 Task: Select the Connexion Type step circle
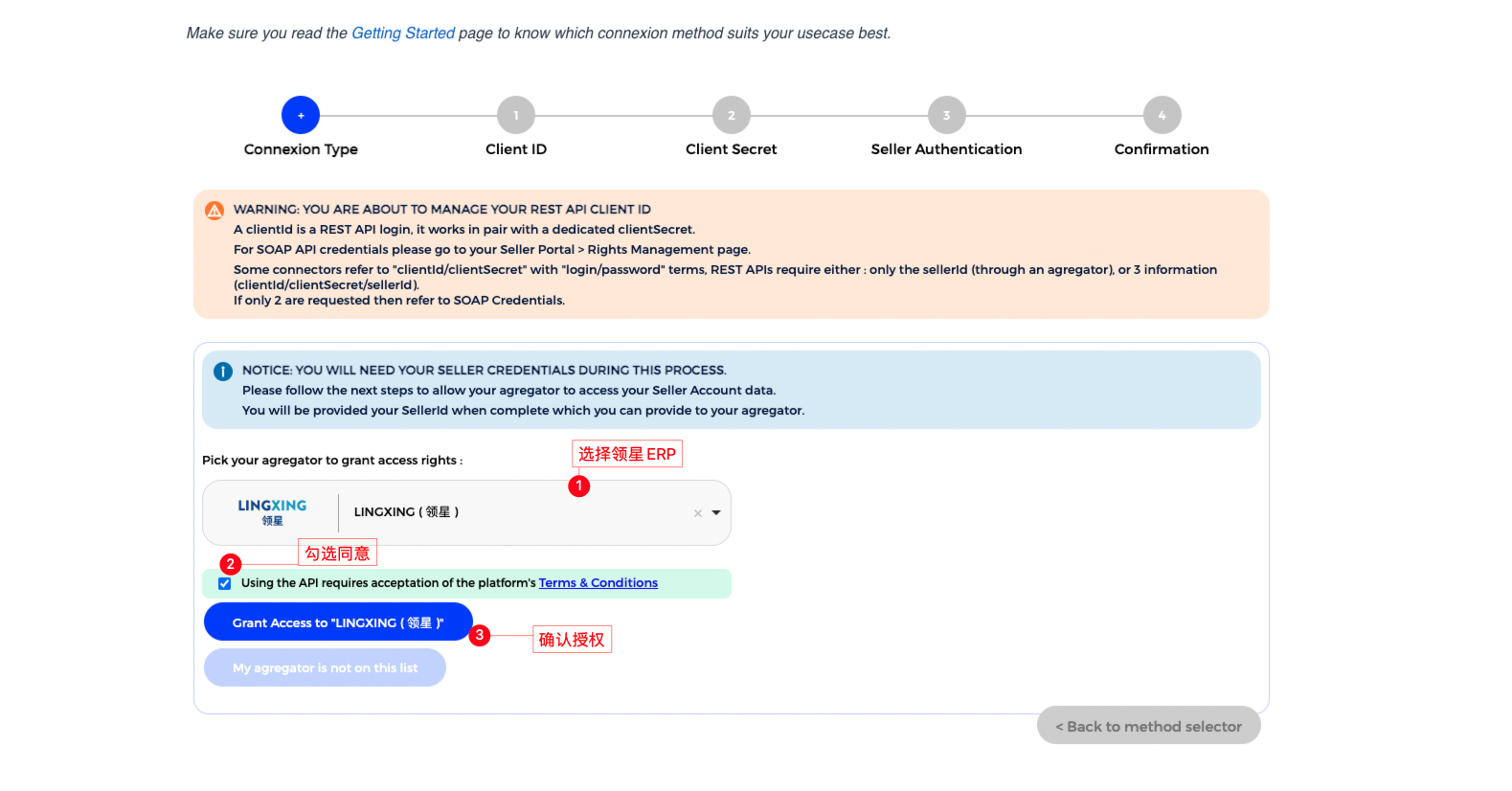[x=301, y=115]
